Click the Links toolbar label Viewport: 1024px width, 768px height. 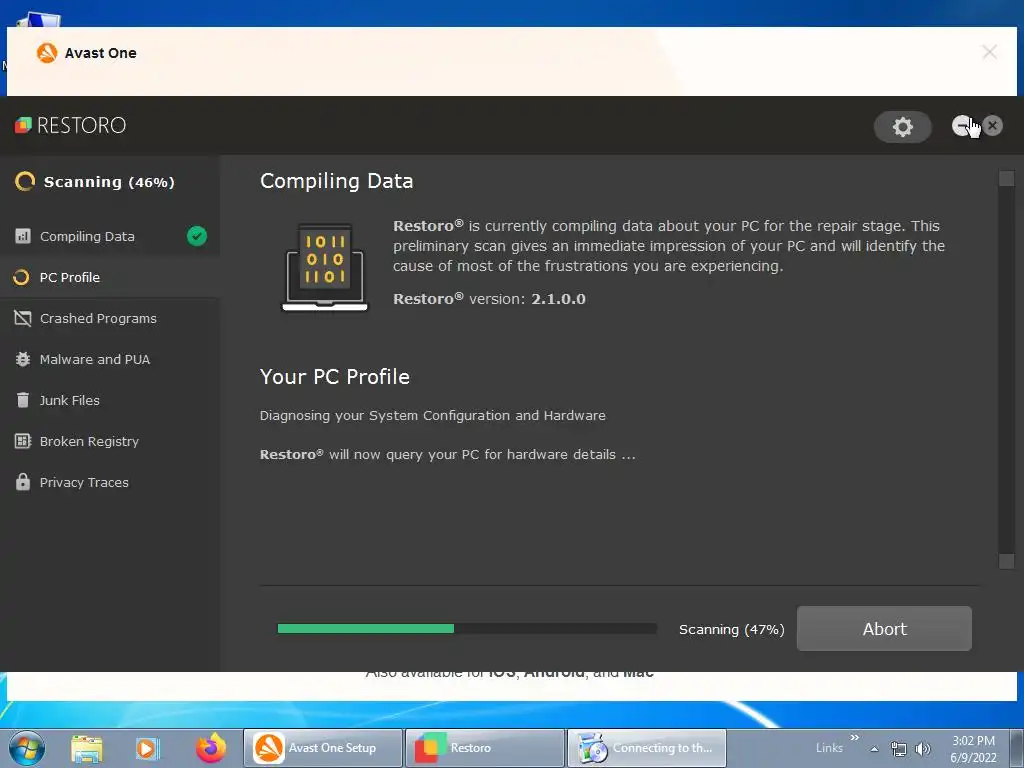tap(829, 748)
